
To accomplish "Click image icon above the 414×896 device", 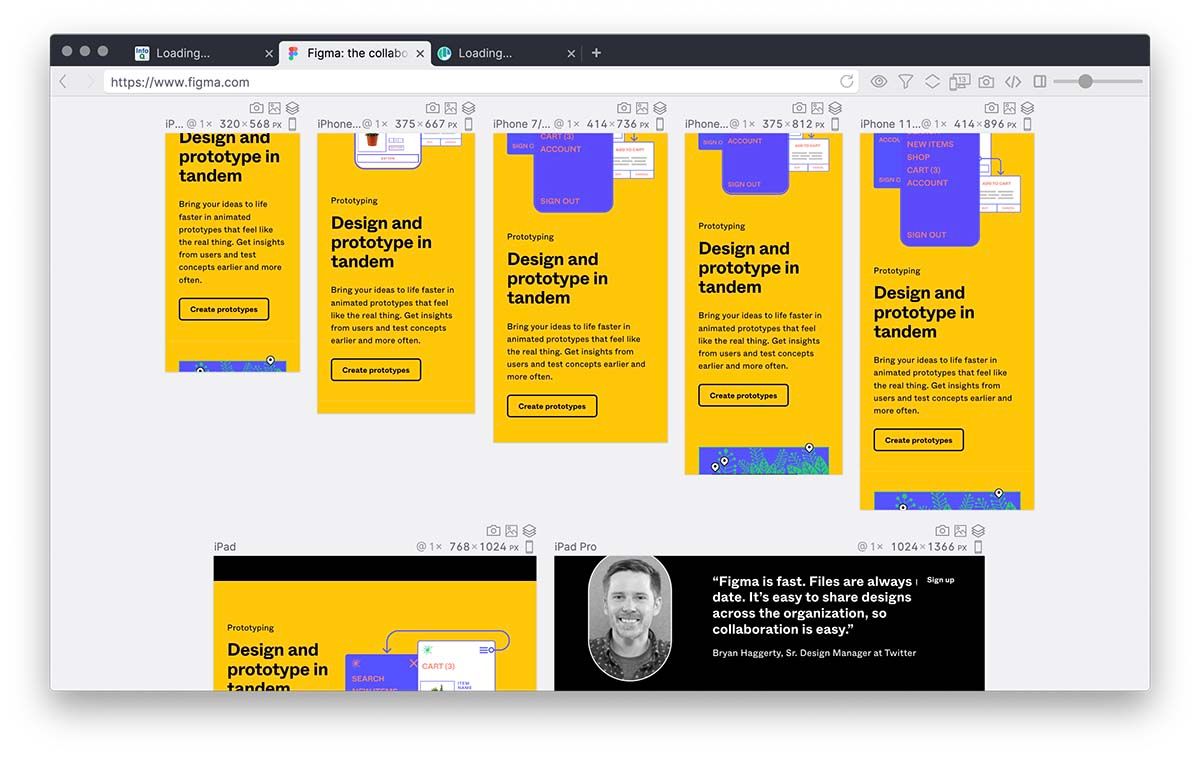I will coord(1009,108).
